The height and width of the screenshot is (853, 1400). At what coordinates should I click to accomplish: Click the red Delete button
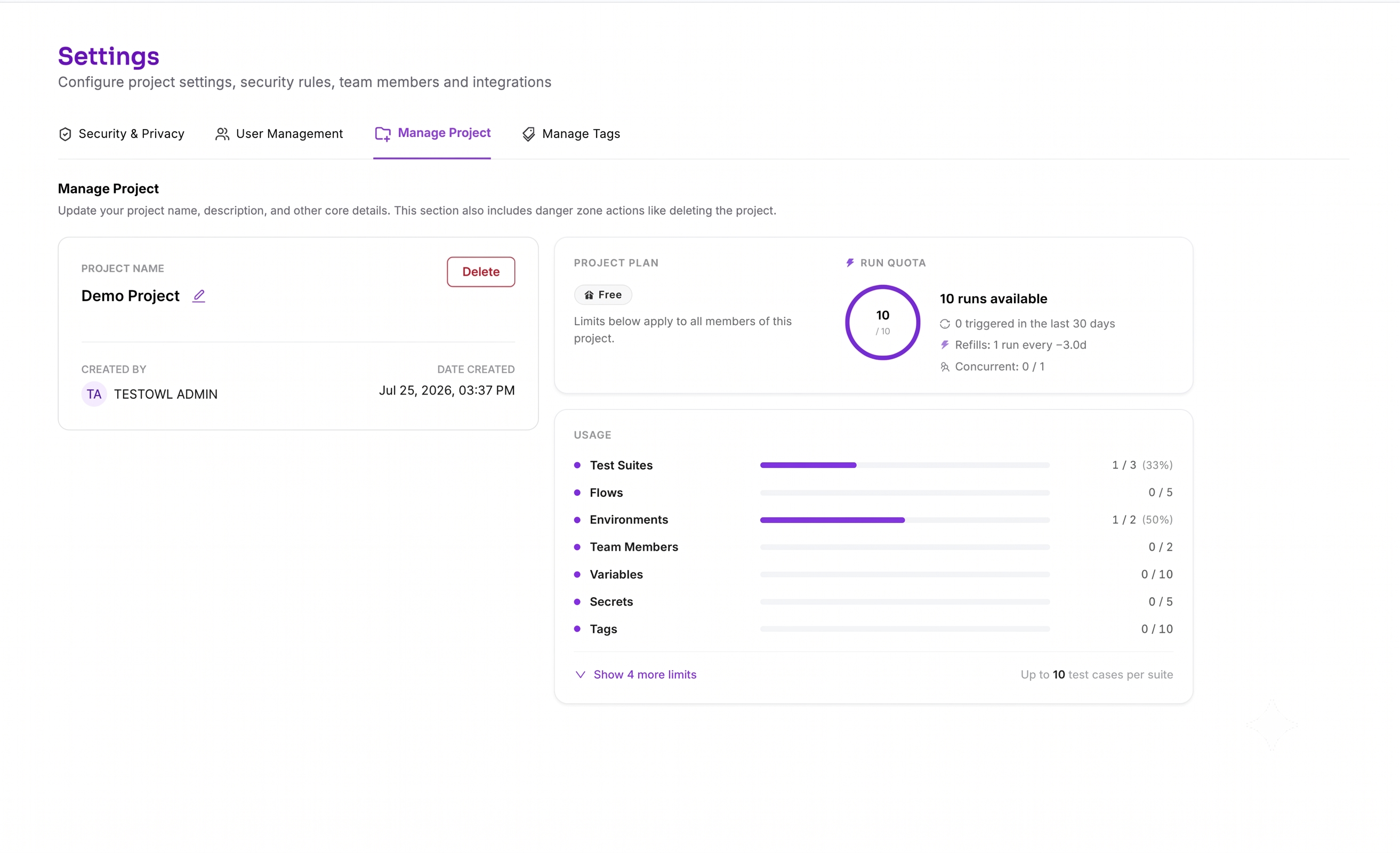(x=481, y=272)
